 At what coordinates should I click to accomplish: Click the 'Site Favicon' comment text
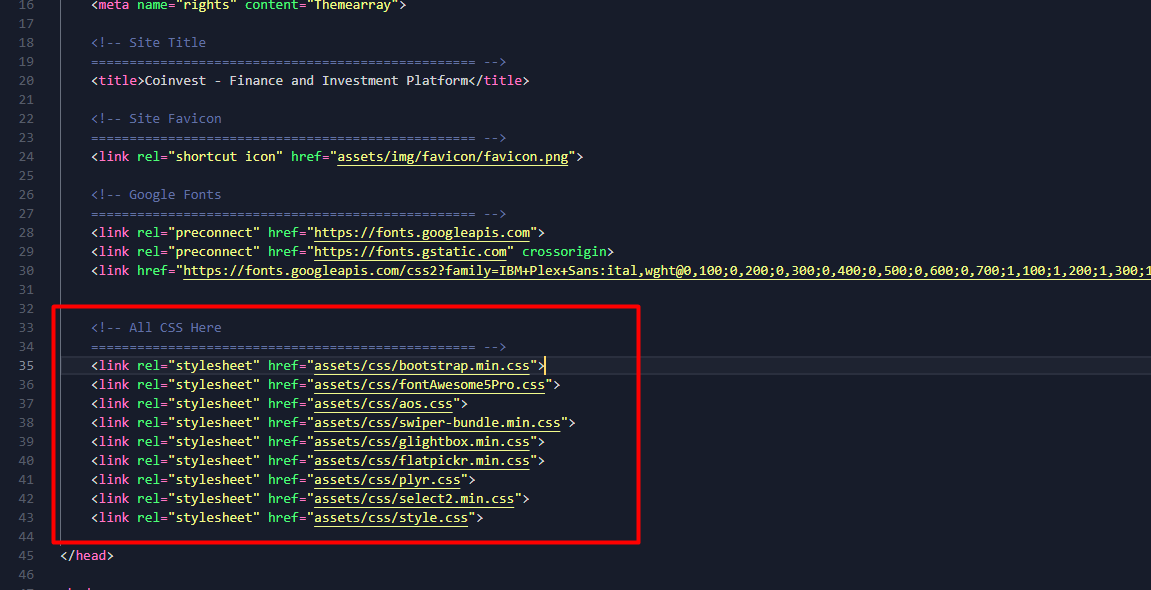pos(175,119)
